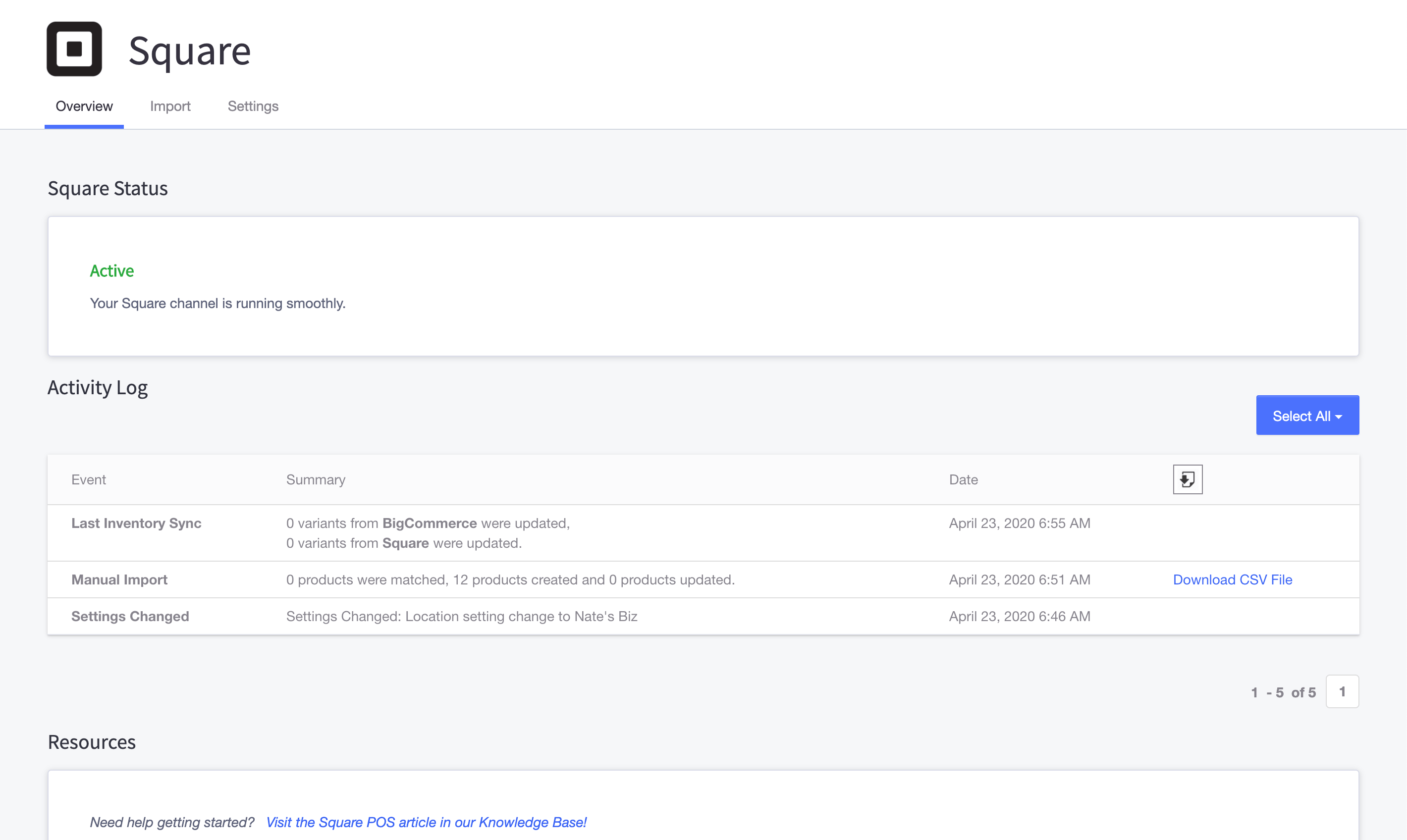Screen dimensions: 1407x840
Task: Switch to the Overview tab
Action: tap(84, 106)
